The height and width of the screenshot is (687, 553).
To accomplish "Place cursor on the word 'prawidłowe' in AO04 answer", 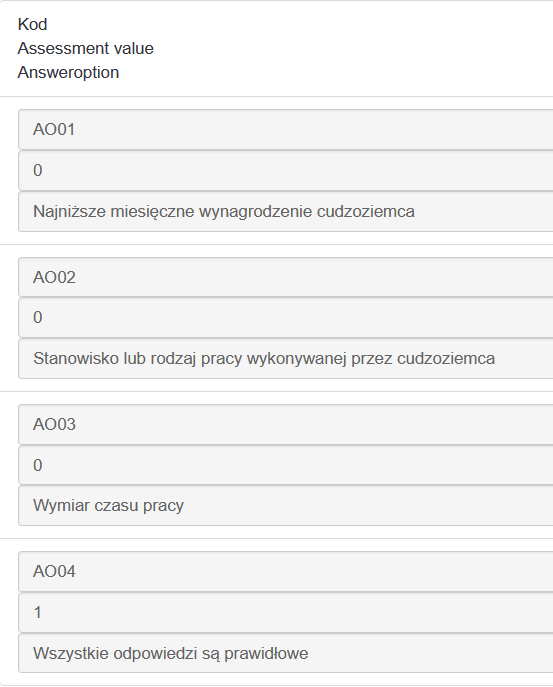I will coord(266,653).
